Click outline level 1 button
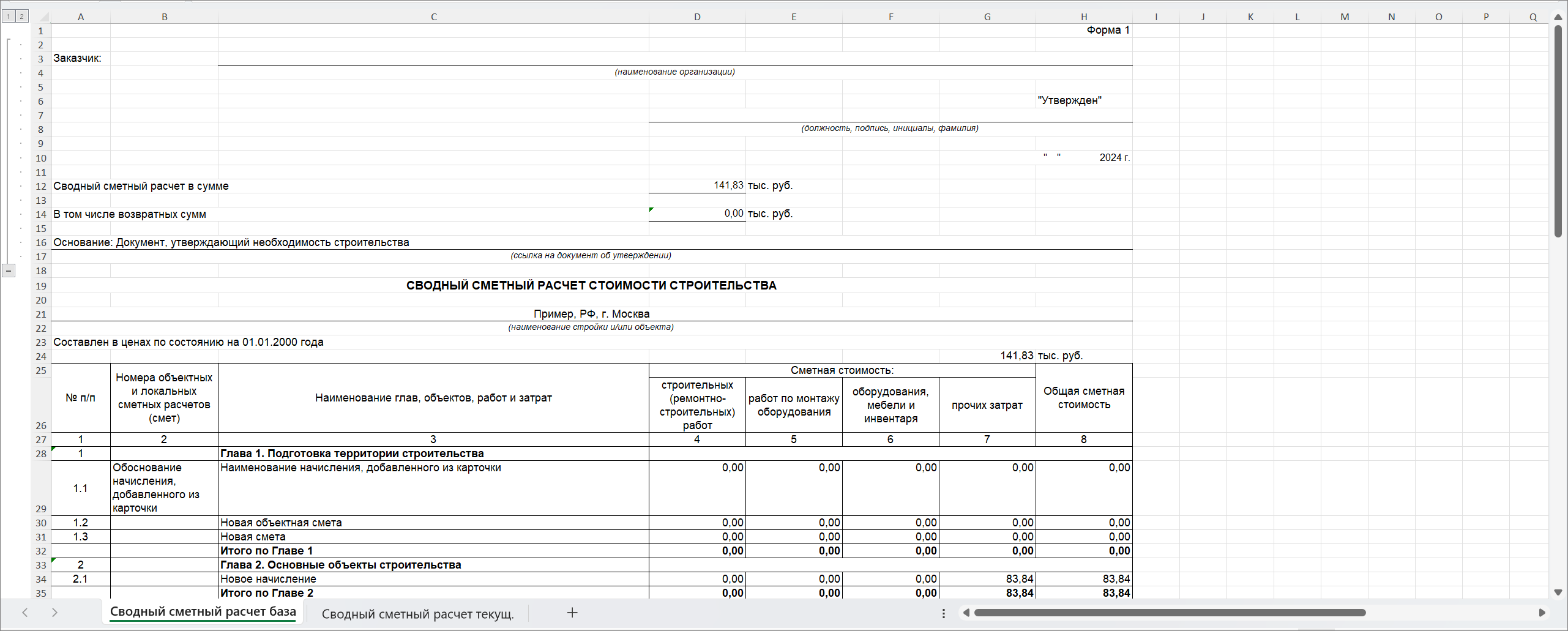Viewport: 1568px width, 631px height. [9, 17]
